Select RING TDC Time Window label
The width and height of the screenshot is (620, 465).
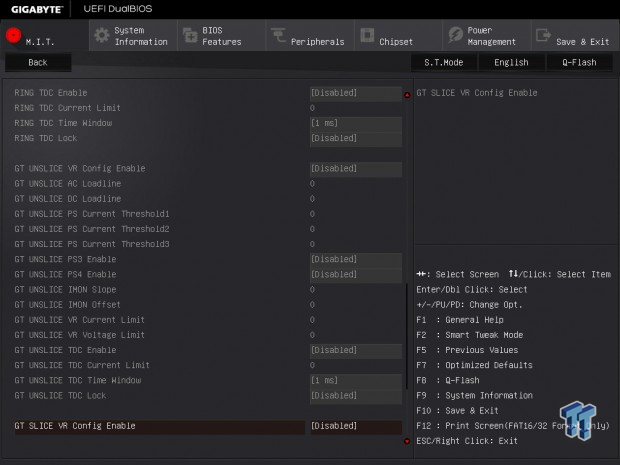pyautogui.click(x=63, y=123)
